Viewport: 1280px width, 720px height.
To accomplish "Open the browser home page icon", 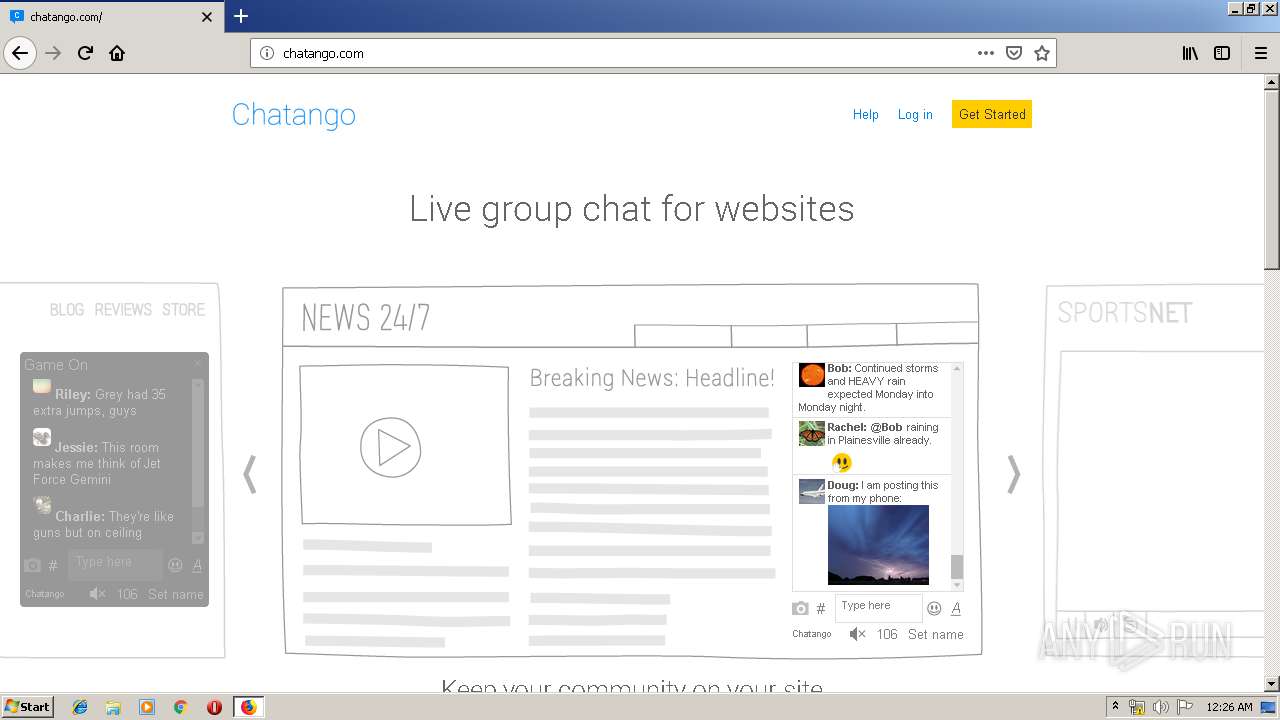I will 117,53.
